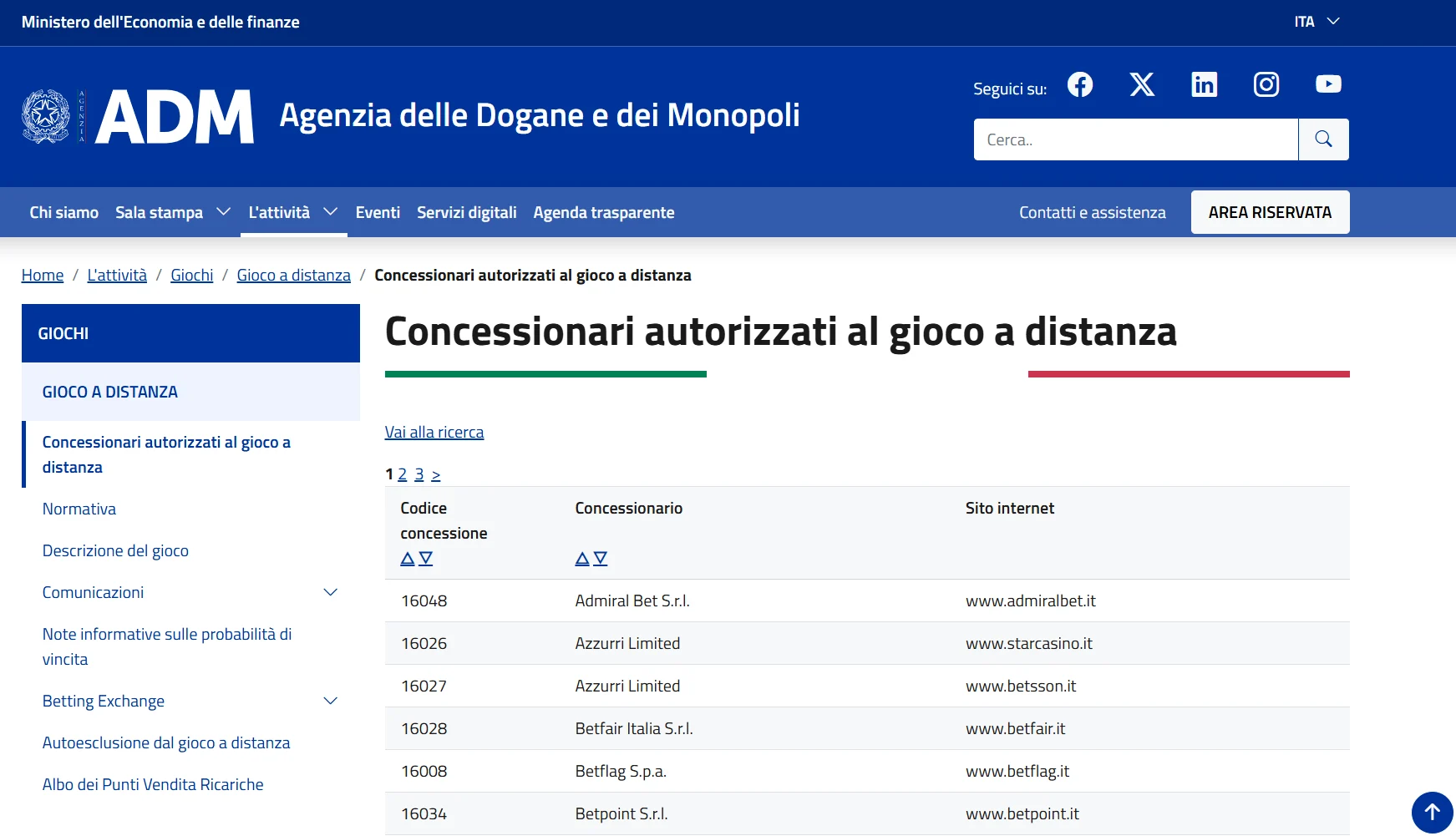Go to results page 3
This screenshot has width=1456, height=836.
pos(419,474)
